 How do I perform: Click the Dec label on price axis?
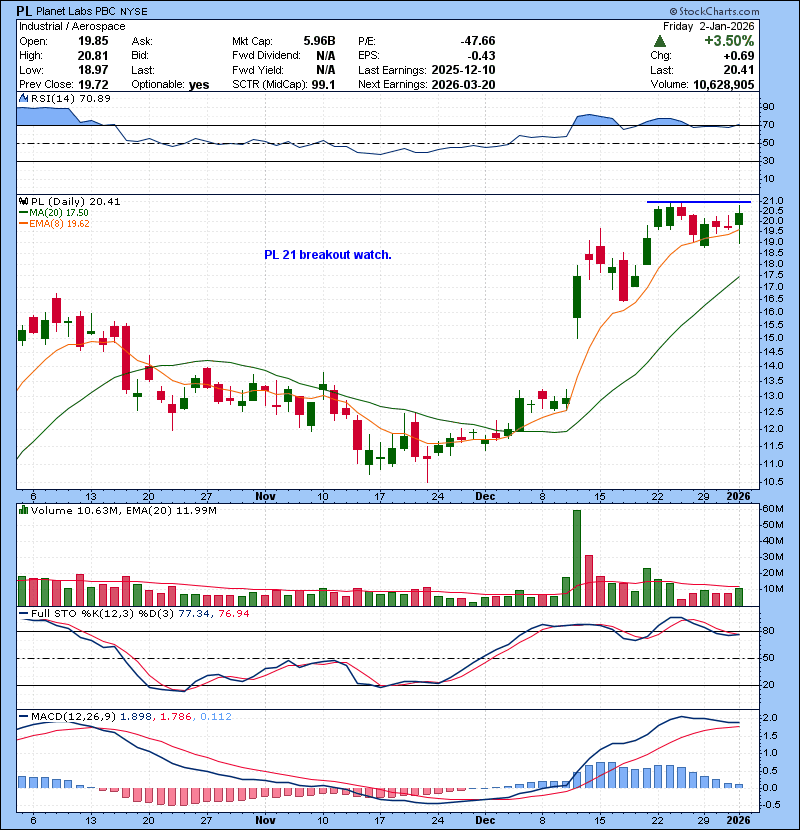coord(485,497)
